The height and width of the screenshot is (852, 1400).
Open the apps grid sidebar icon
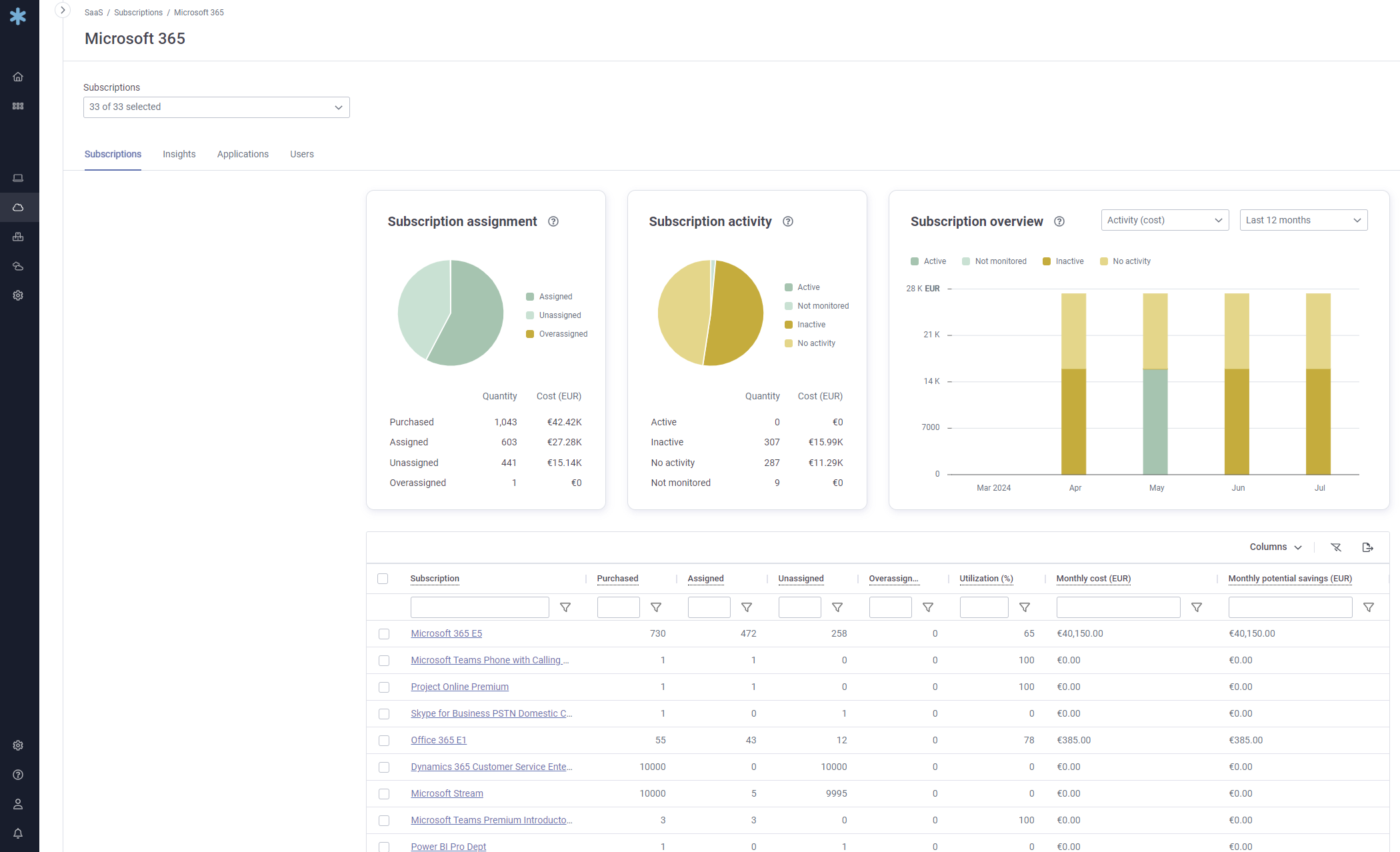pyautogui.click(x=18, y=106)
